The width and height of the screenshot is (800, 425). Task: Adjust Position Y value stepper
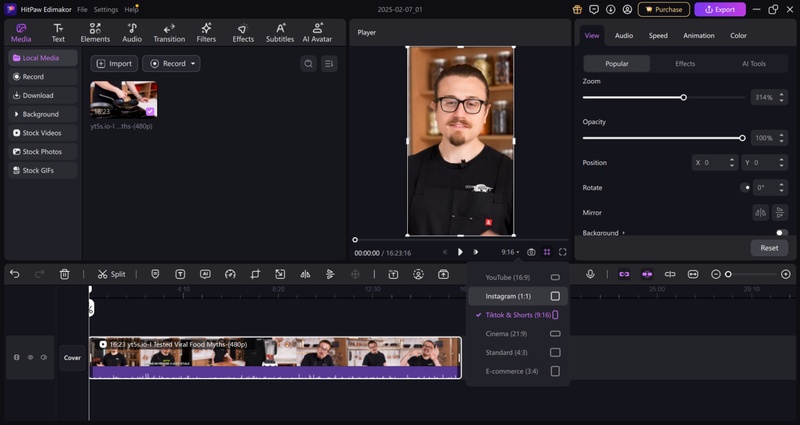pos(781,162)
